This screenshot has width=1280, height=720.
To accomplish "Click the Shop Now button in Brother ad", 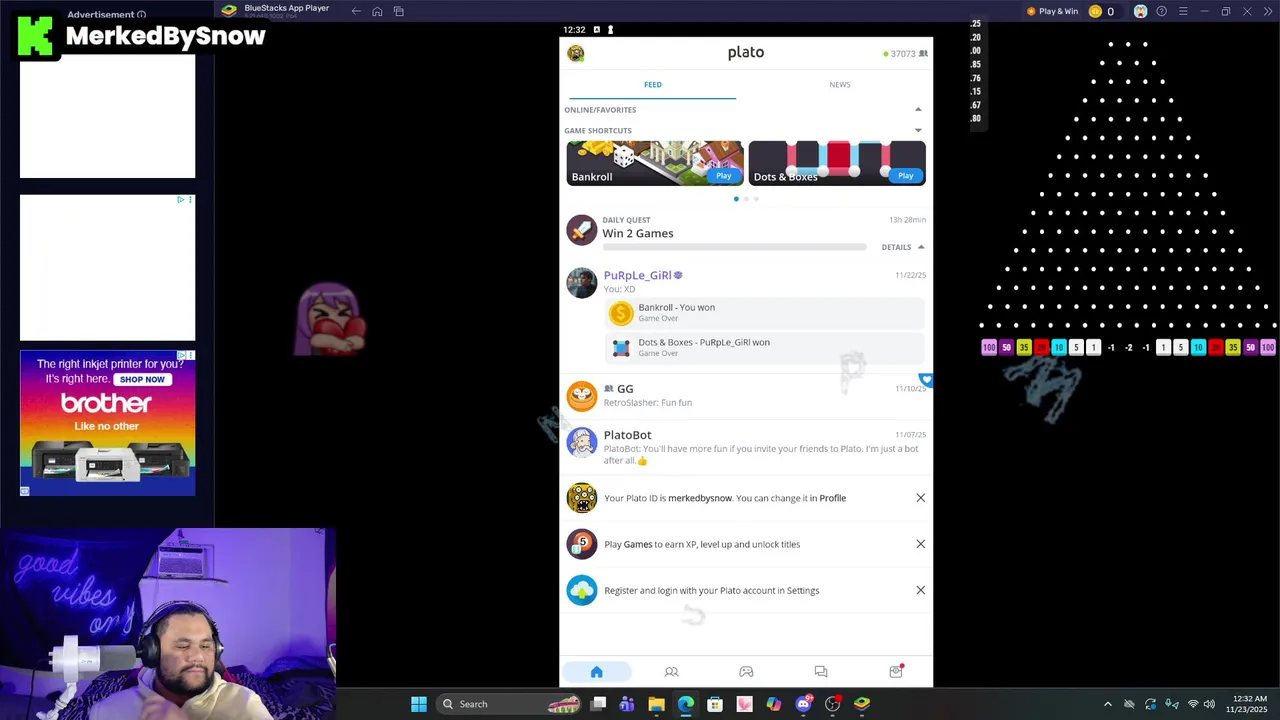I will coord(142,379).
